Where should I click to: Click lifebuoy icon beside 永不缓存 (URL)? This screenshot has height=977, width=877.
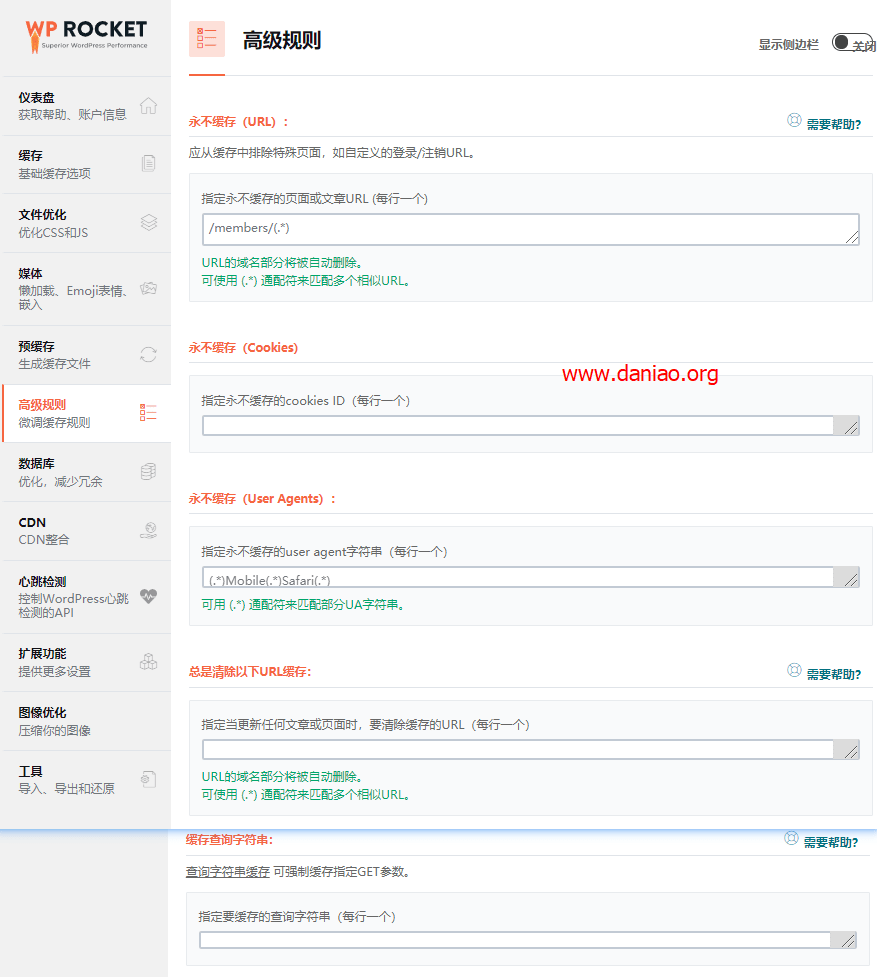(x=794, y=120)
